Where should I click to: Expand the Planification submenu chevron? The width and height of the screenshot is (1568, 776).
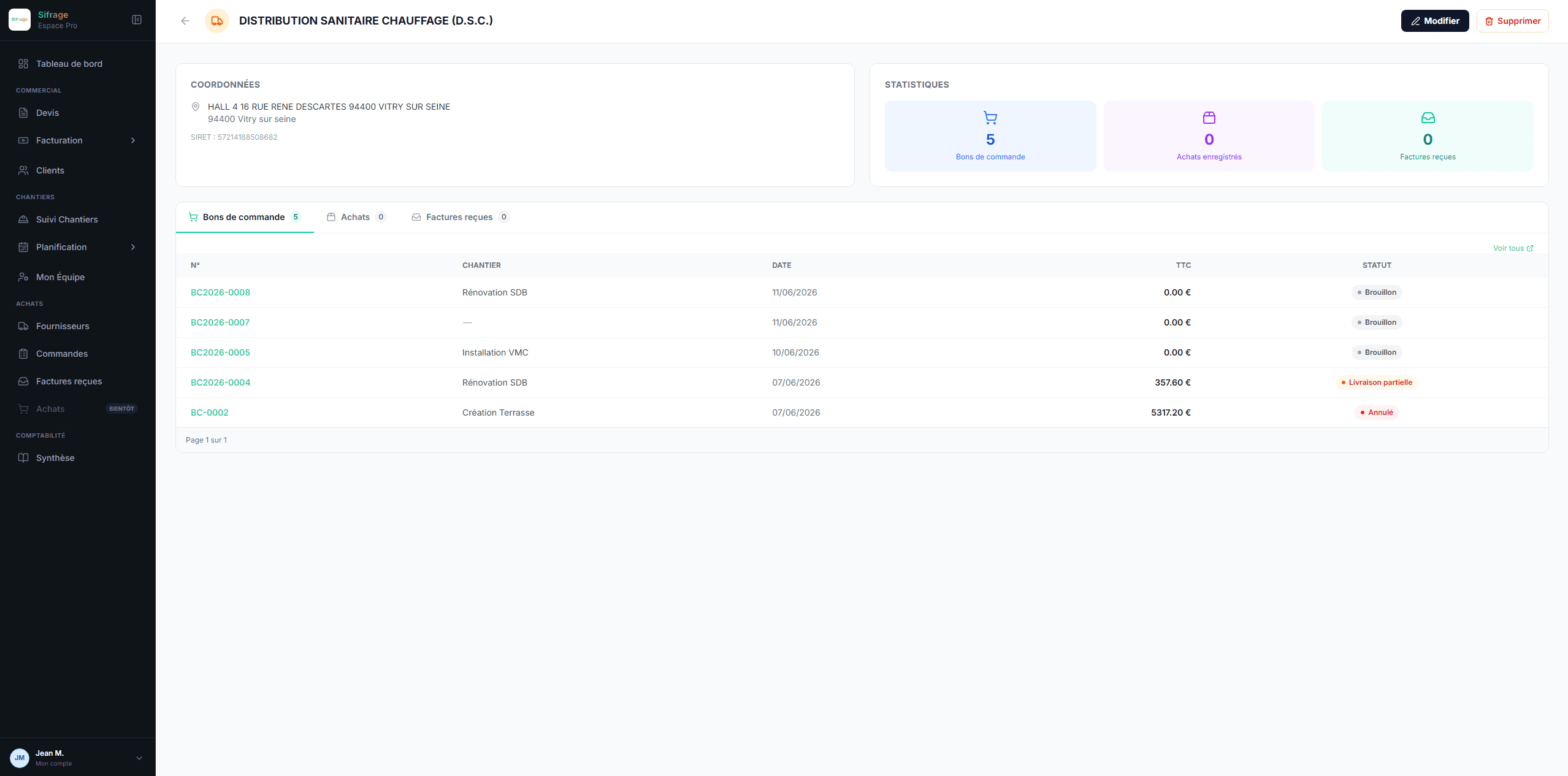pos(133,247)
